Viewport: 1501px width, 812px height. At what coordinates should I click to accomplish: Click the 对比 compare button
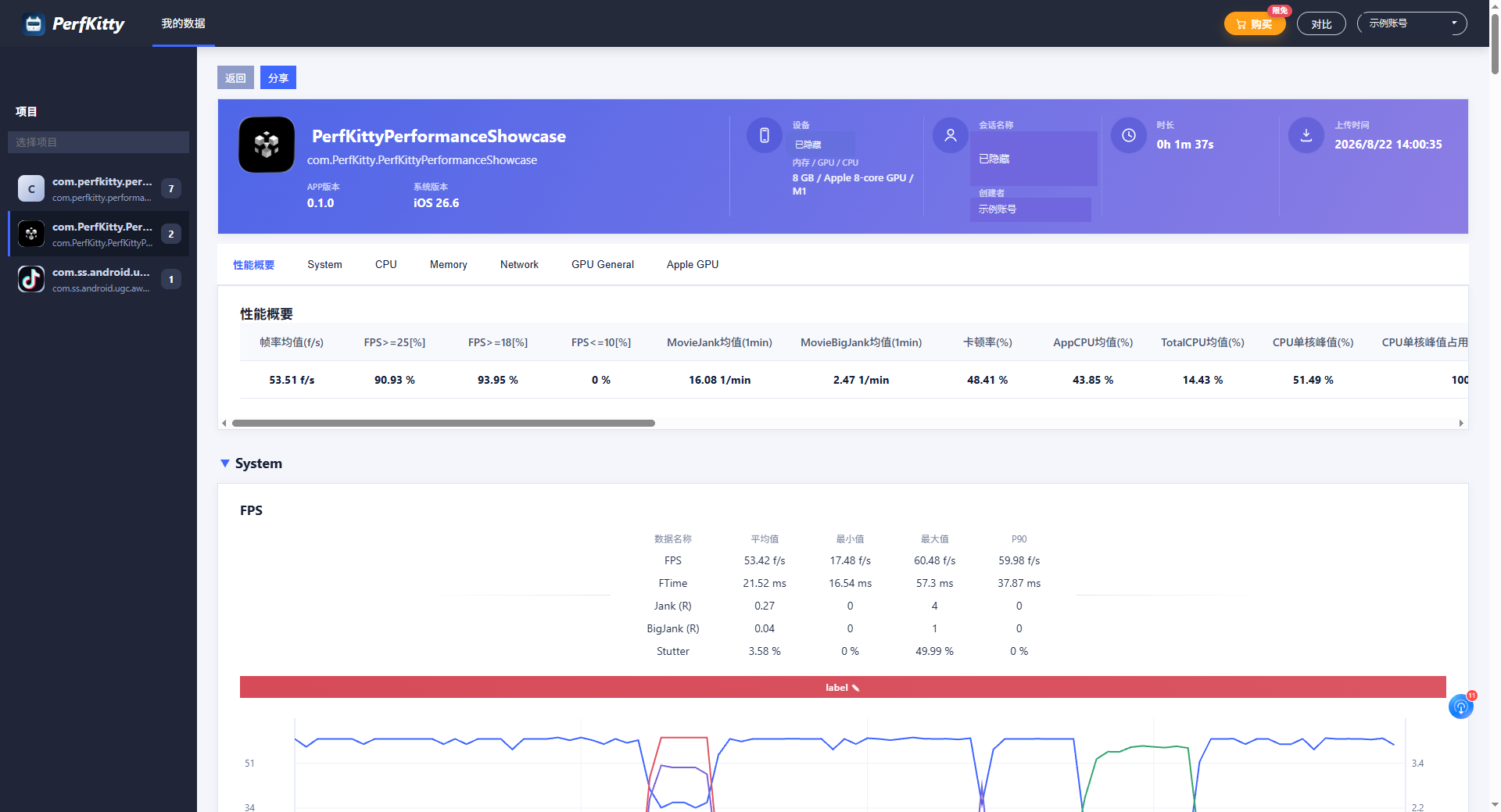1321,23
